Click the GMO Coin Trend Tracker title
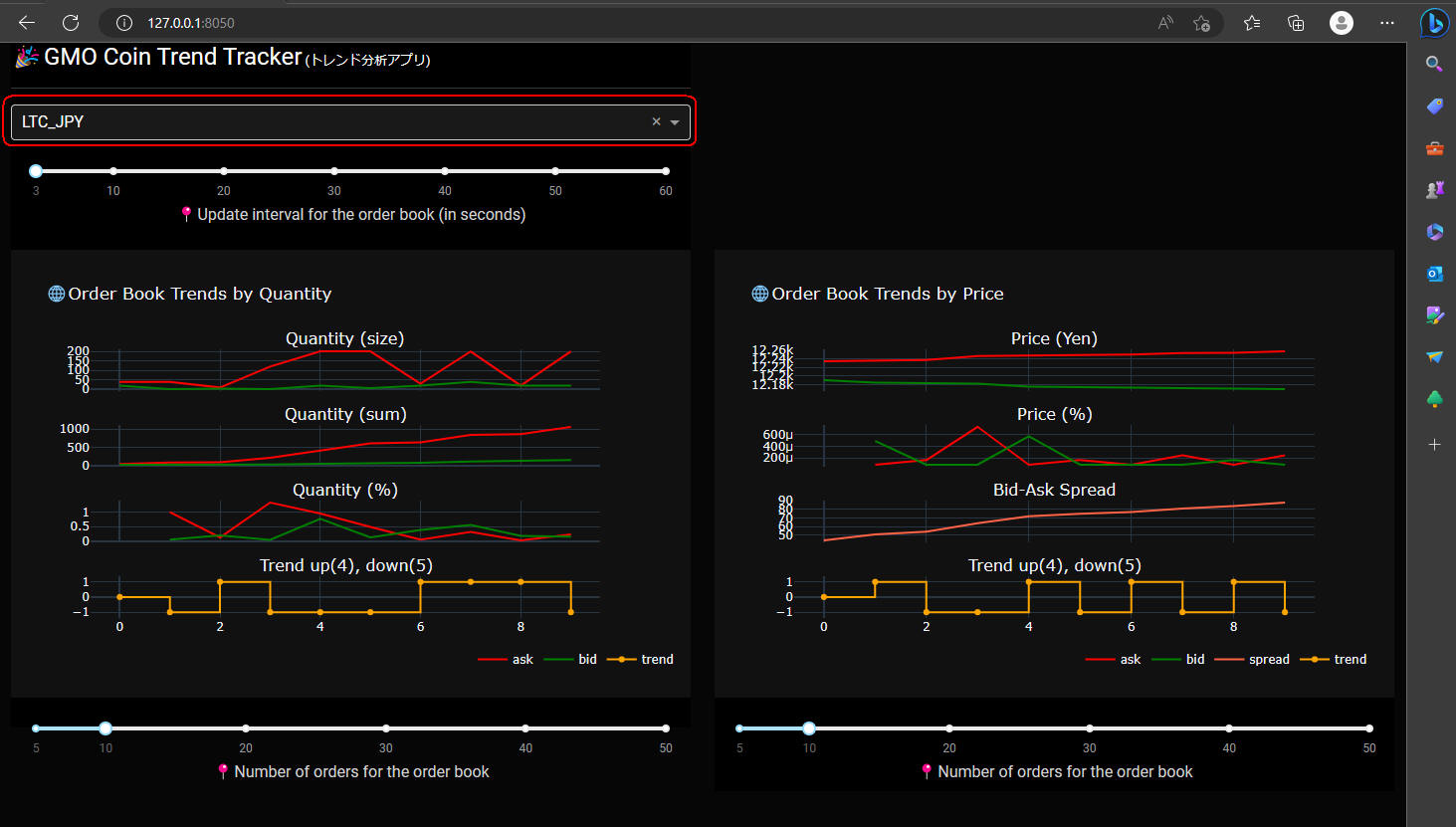The height and width of the screenshot is (827, 1456). pos(172,57)
